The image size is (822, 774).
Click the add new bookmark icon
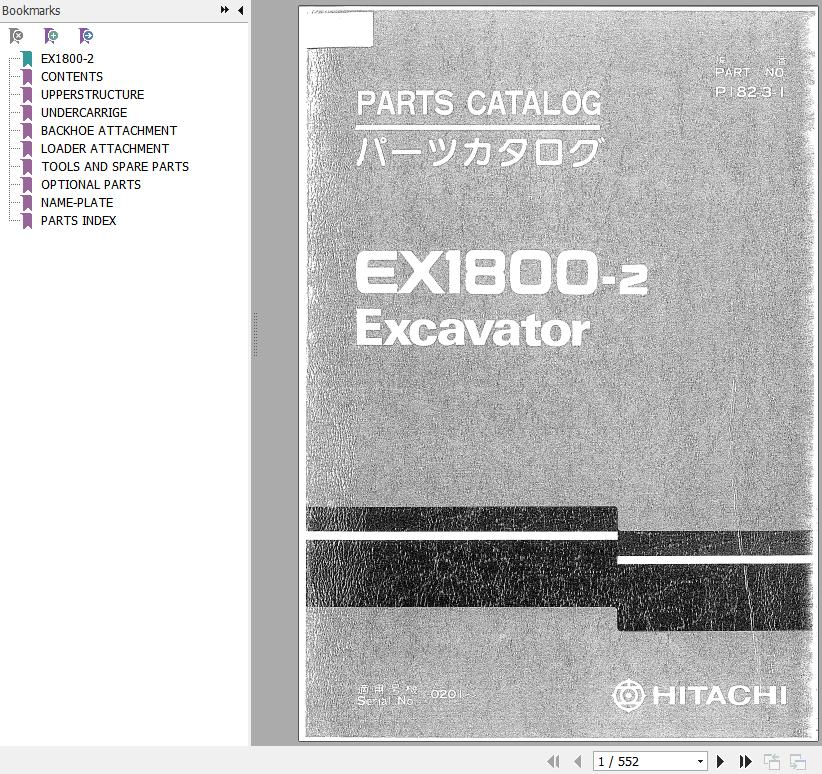click(x=51, y=36)
